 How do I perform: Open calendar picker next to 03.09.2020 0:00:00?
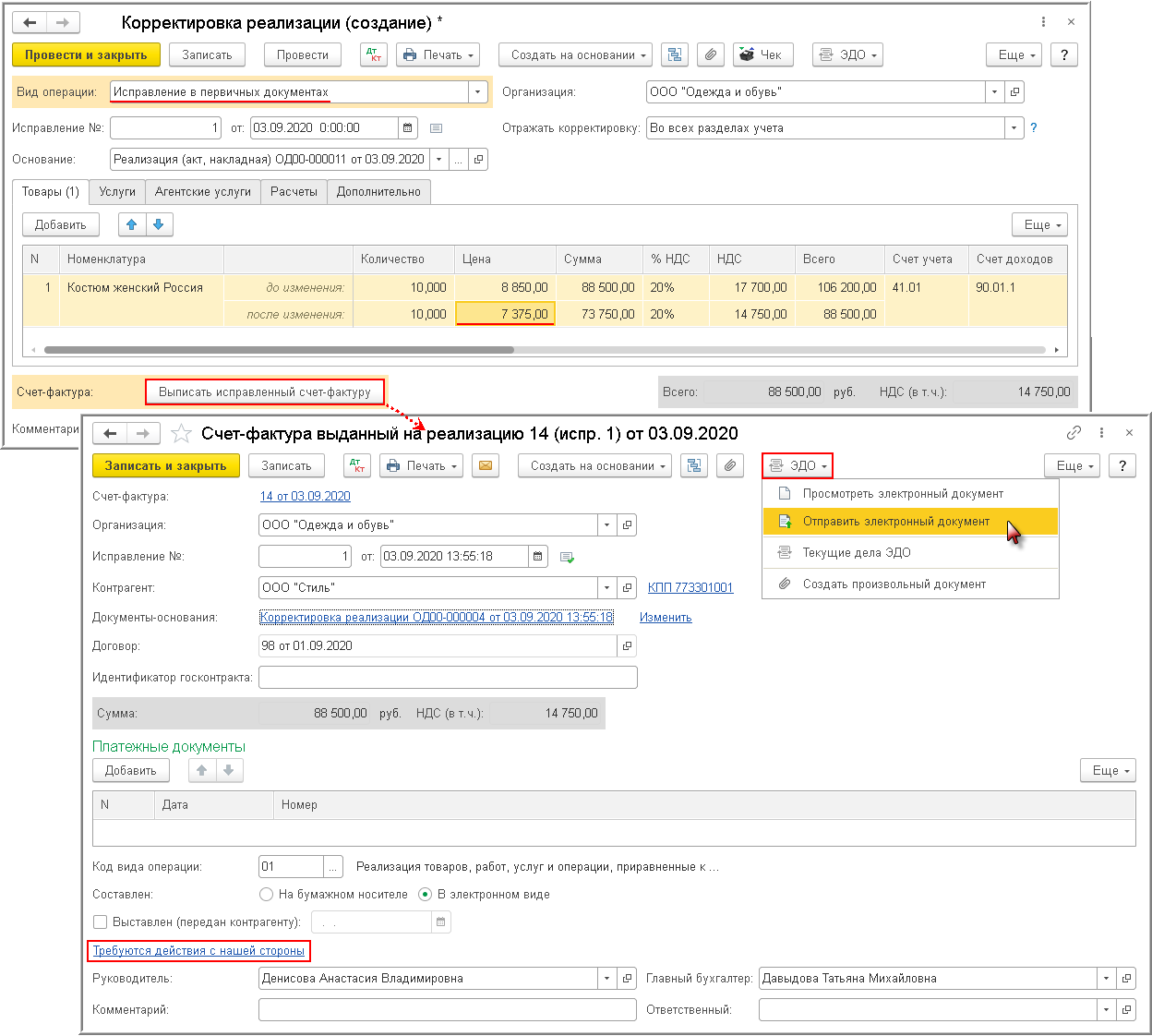click(408, 128)
